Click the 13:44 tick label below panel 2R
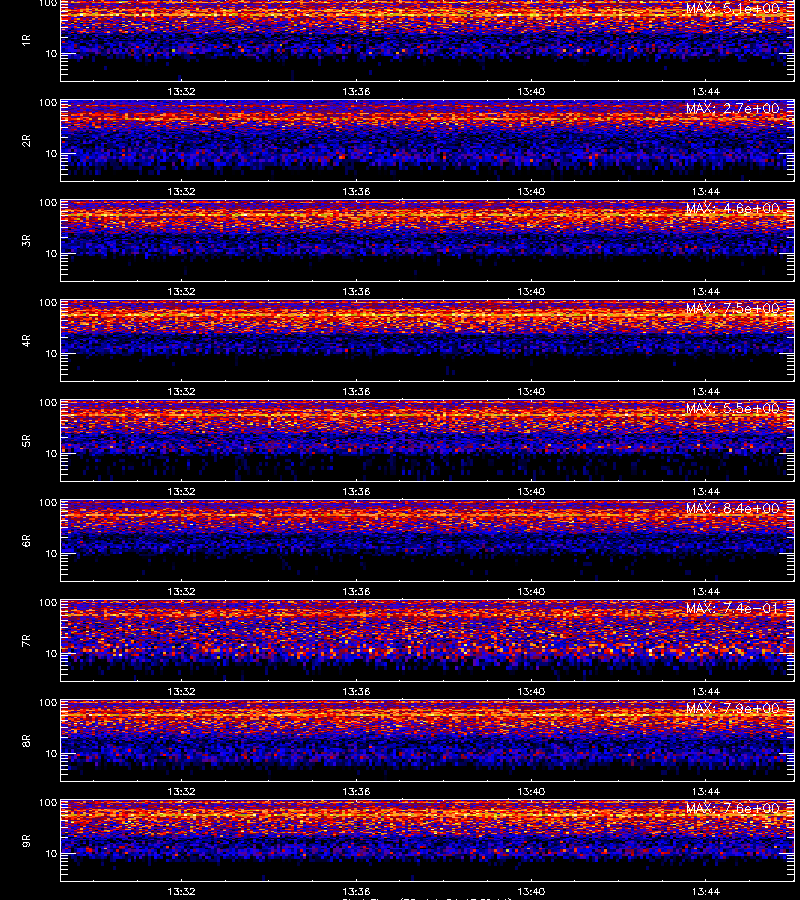Image resolution: width=800 pixels, height=900 pixels. pyautogui.click(x=706, y=191)
